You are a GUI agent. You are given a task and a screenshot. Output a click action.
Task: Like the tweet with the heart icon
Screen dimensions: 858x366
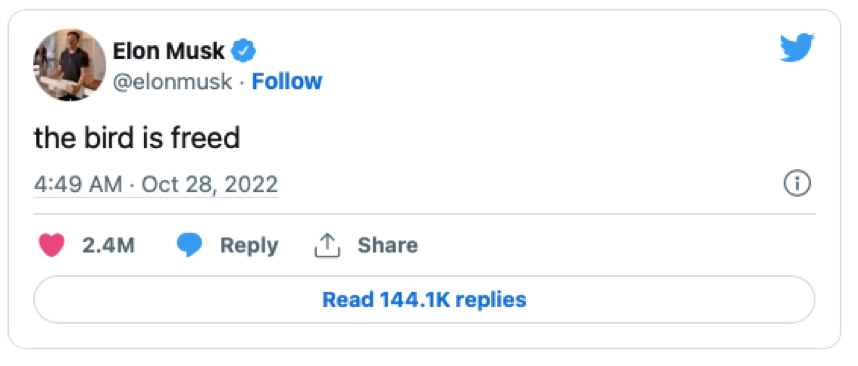[x=52, y=245]
